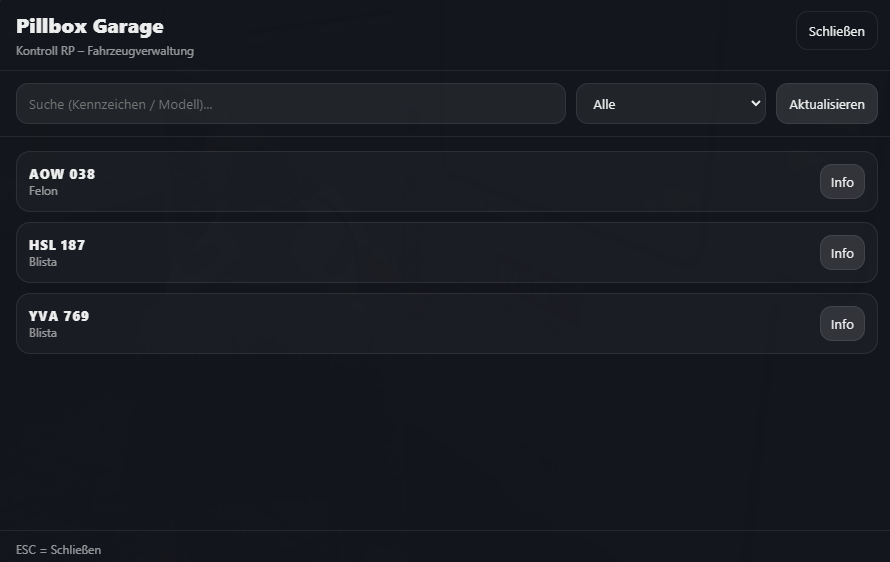
Task: View Info for vehicle YVA 769
Action: point(842,324)
